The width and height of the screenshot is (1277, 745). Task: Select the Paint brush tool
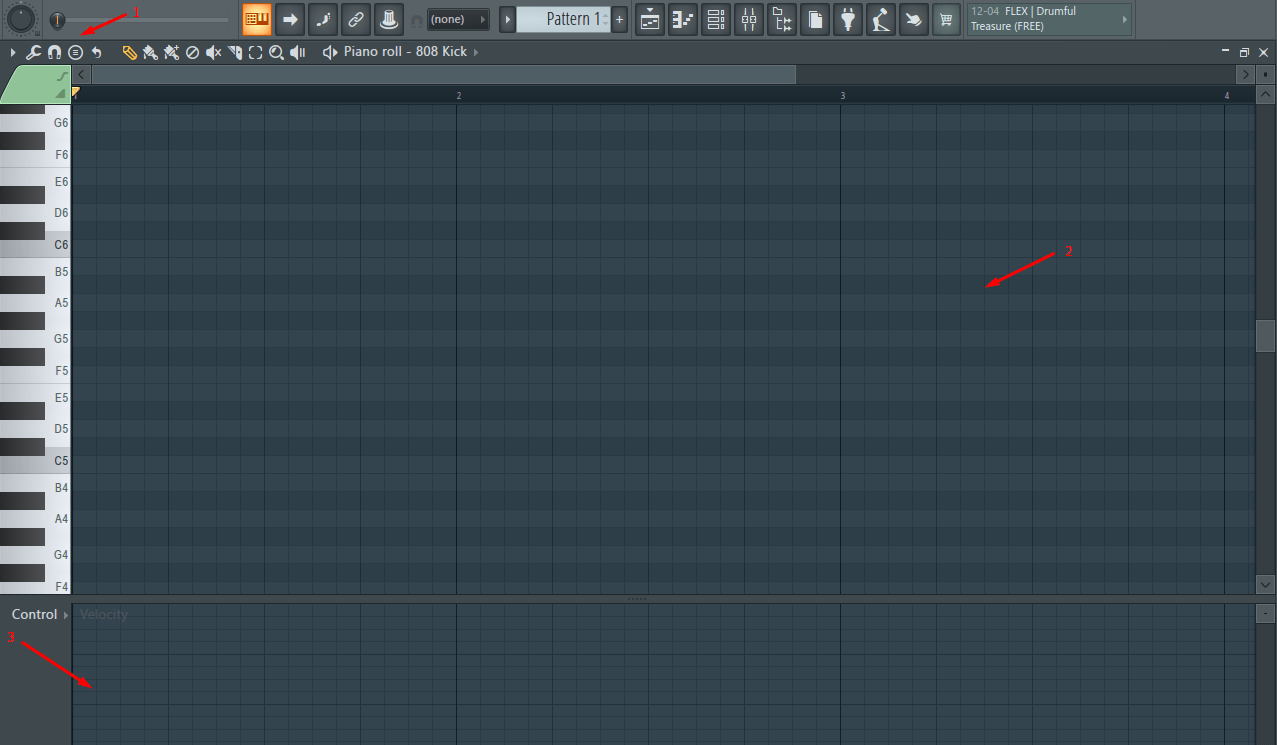pyautogui.click(x=149, y=52)
